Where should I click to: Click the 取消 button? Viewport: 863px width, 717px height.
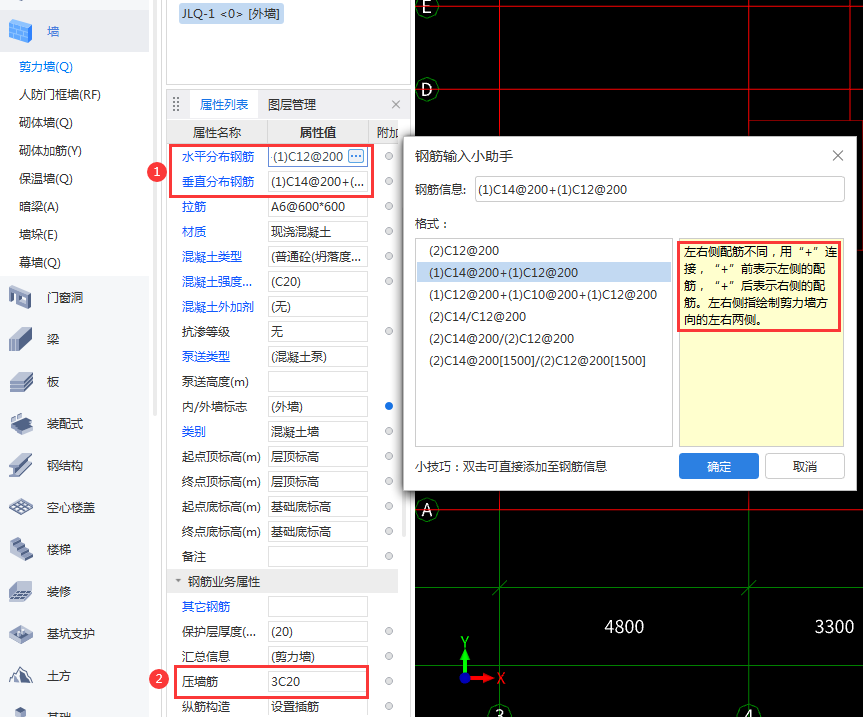[x=805, y=466]
